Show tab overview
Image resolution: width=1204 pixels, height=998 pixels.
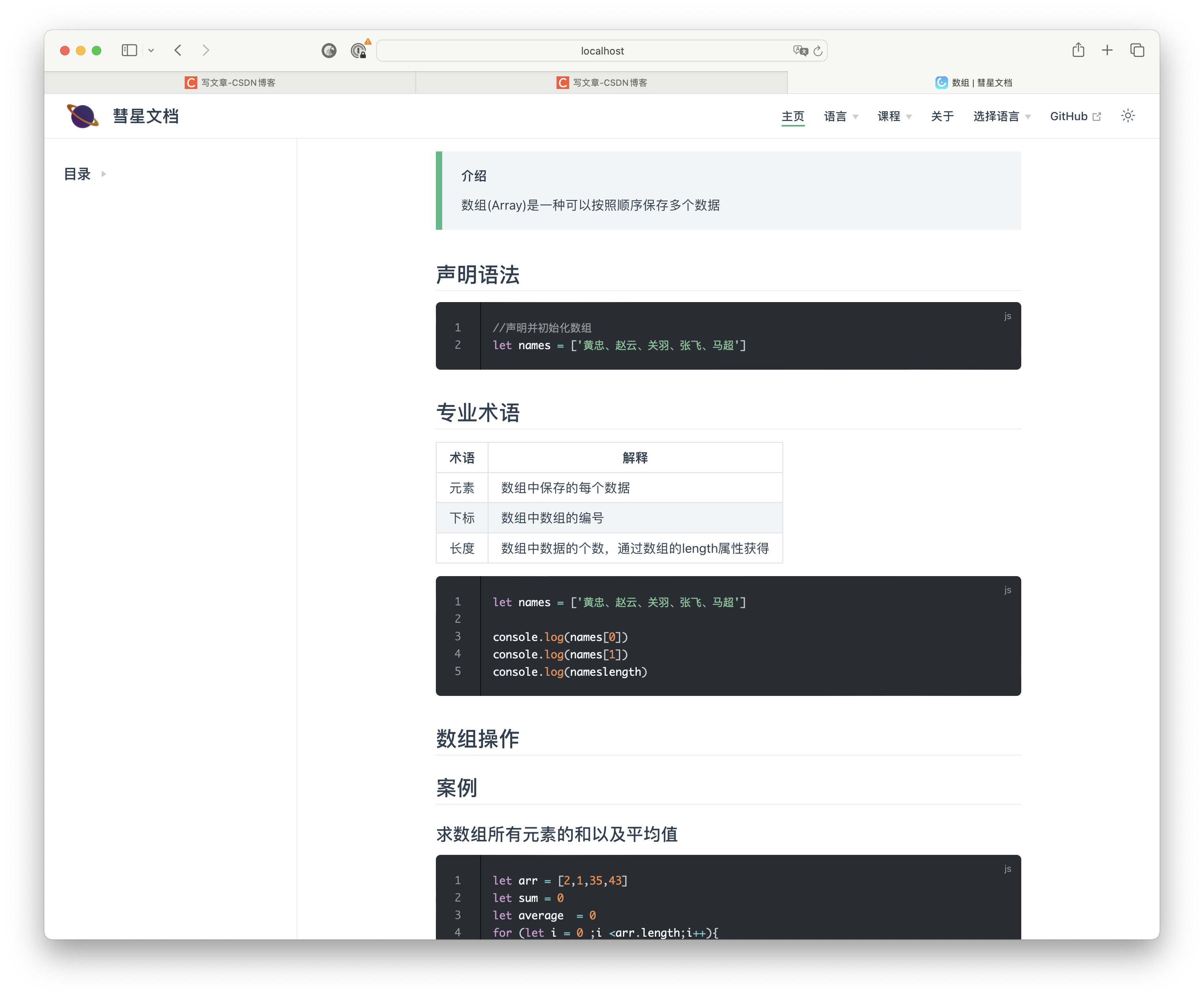tap(1137, 51)
